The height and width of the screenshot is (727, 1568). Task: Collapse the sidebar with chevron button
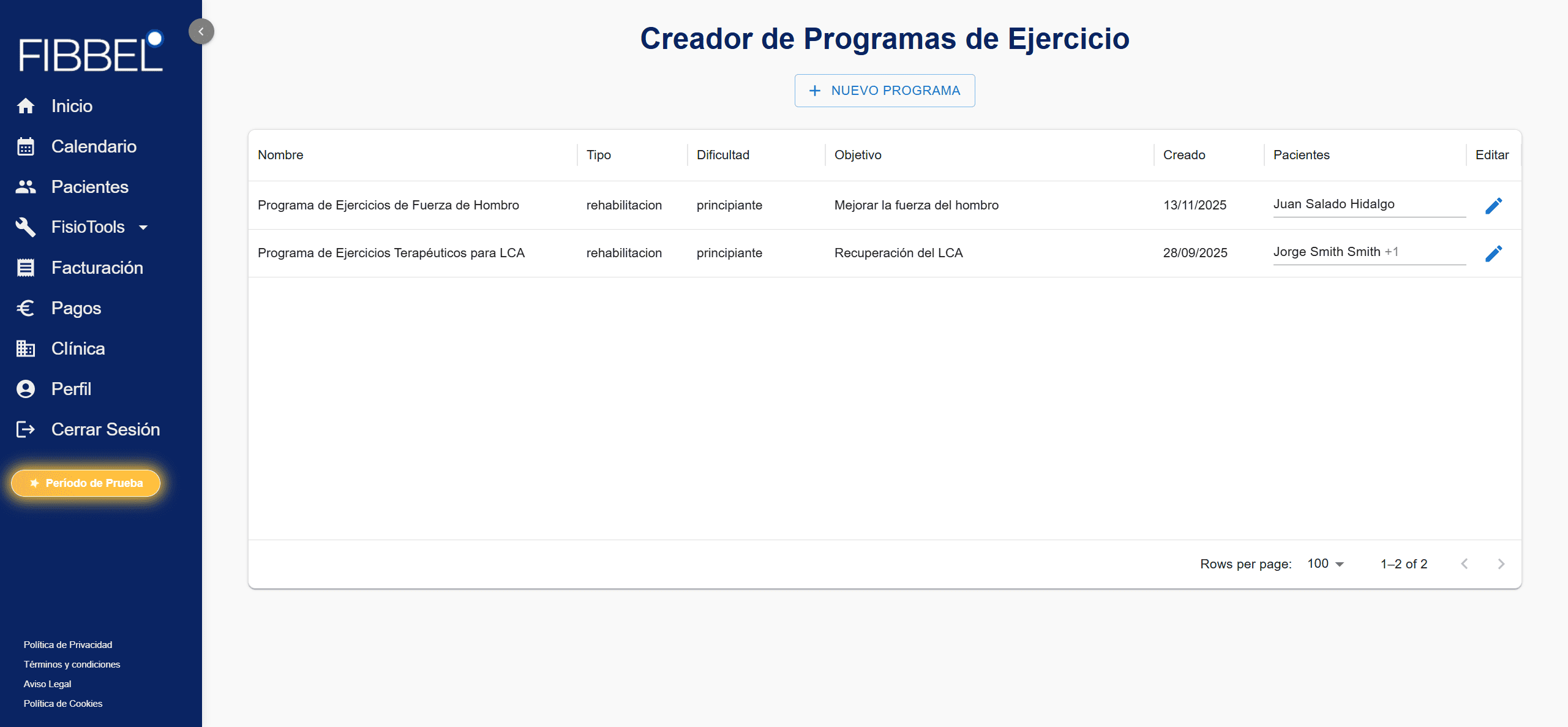point(201,31)
